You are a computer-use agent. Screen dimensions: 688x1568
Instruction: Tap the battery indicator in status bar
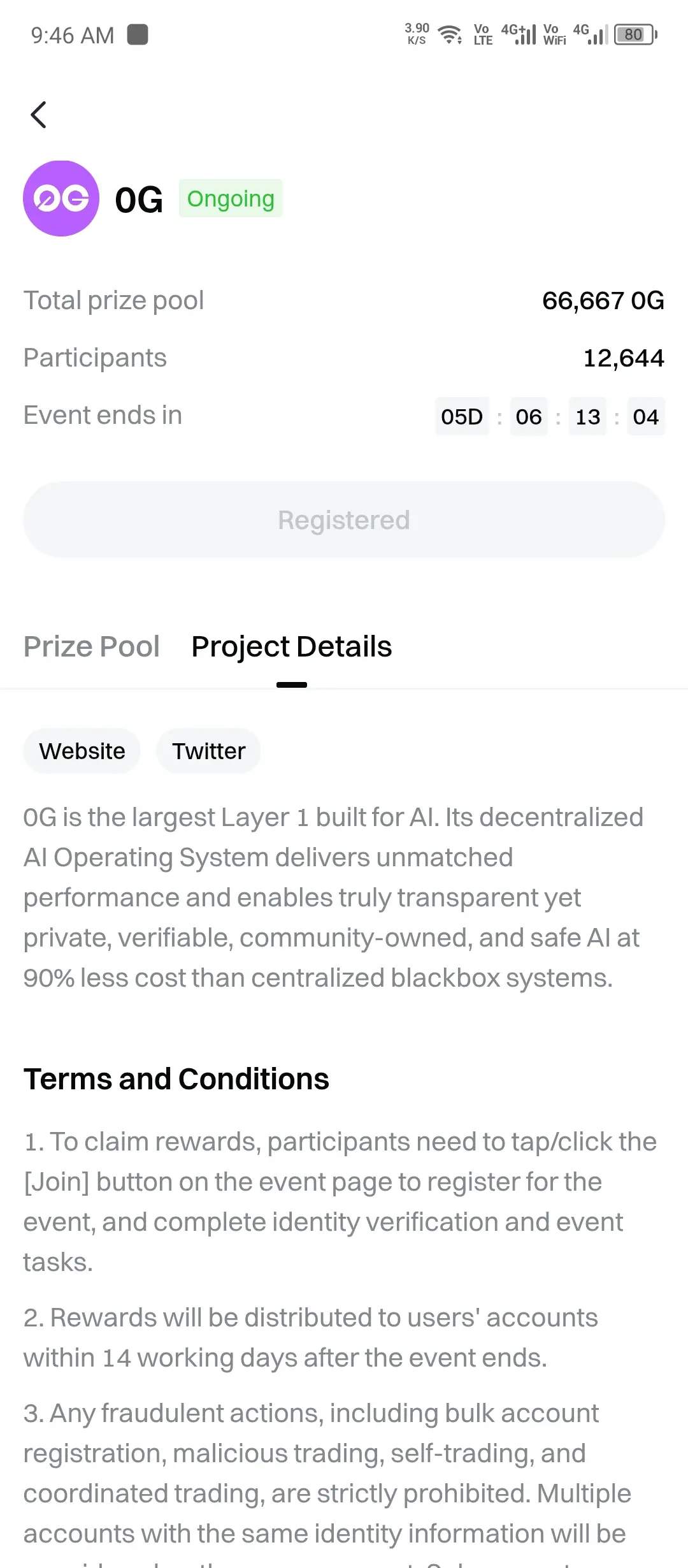636,34
